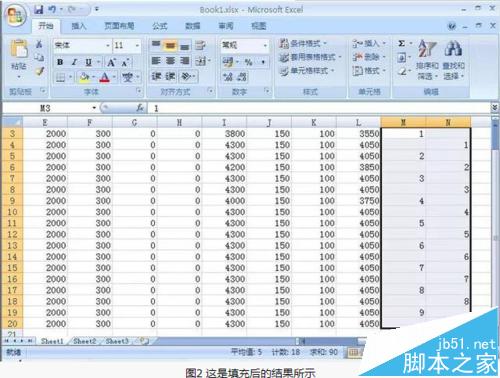Save the workbook from Quick Access toolbar
500x378 pixels.
pos(38,10)
